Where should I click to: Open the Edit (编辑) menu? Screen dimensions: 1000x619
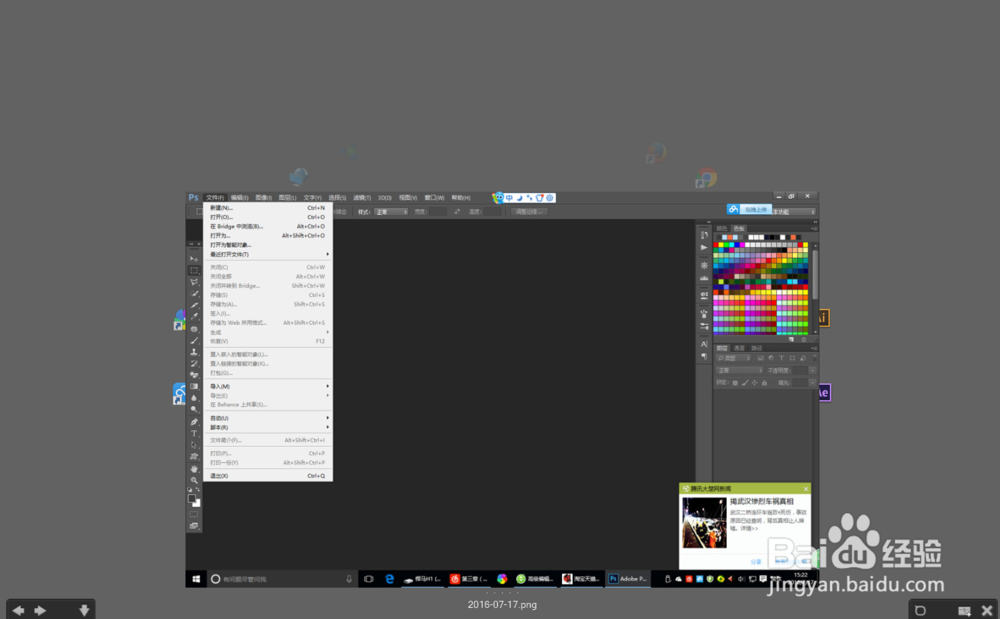[x=239, y=198]
